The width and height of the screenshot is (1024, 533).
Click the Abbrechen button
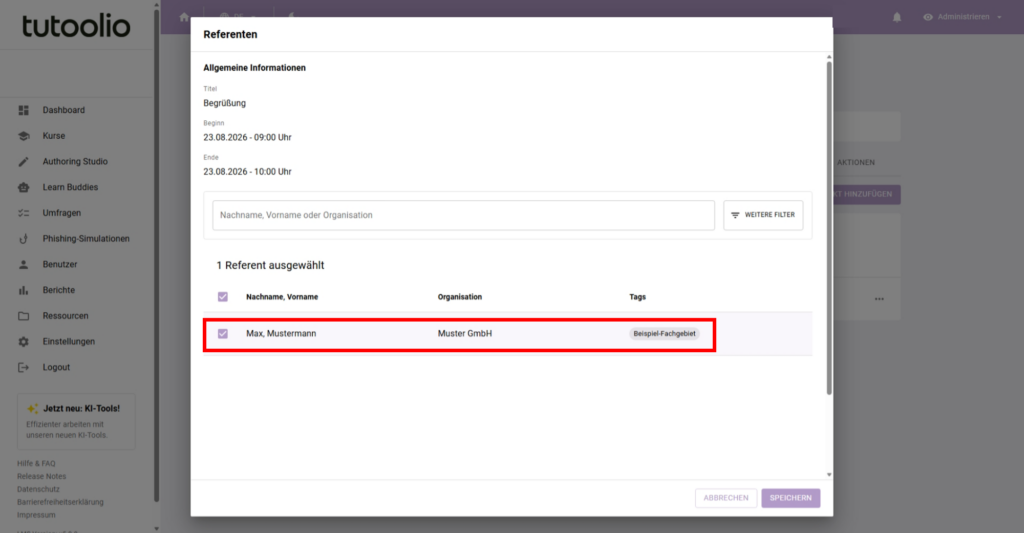tap(726, 498)
